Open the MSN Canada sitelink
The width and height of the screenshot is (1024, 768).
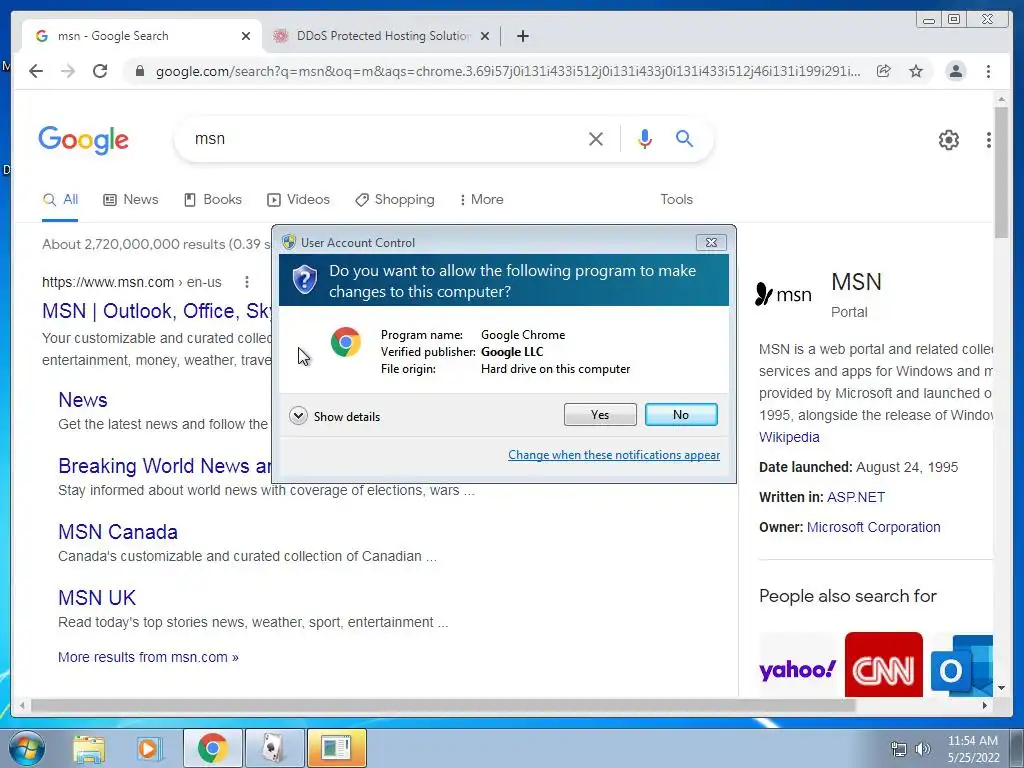click(118, 532)
